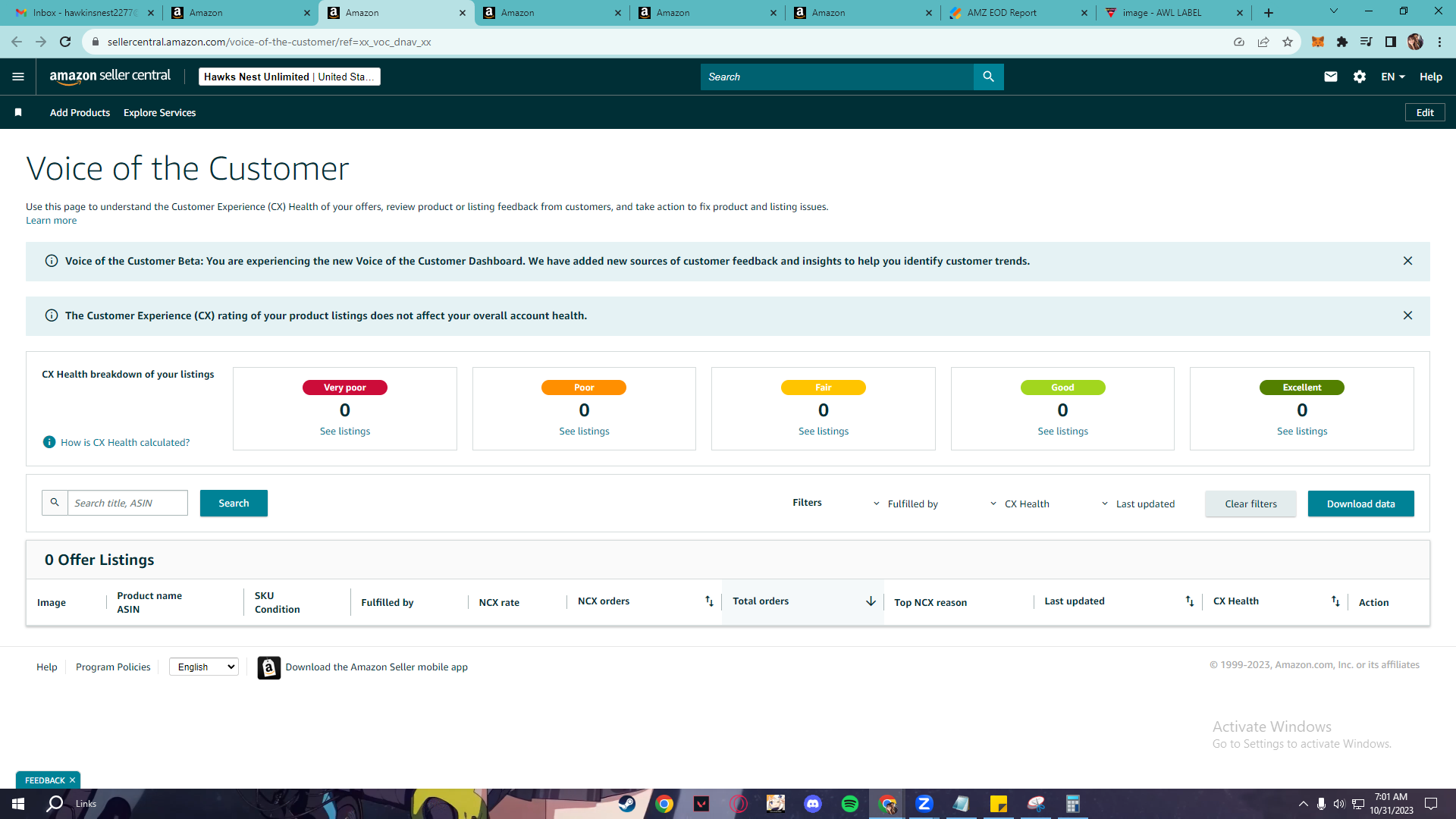Click the search magnifier button in header
1456x819 pixels.
pyautogui.click(x=988, y=77)
